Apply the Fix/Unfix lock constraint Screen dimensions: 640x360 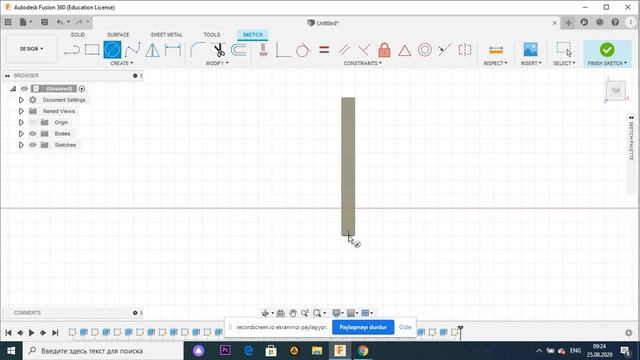pos(384,50)
